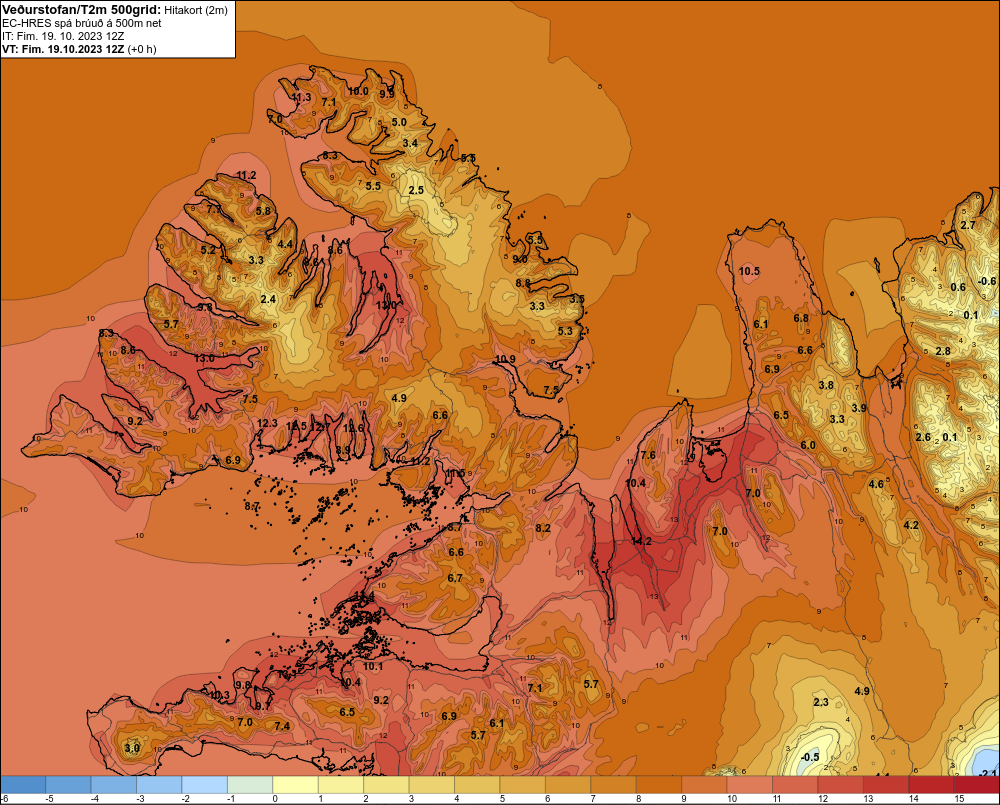Image resolution: width=1000 pixels, height=805 pixels.
Task: Click the 10.9 temperature label
Action: tap(506, 359)
